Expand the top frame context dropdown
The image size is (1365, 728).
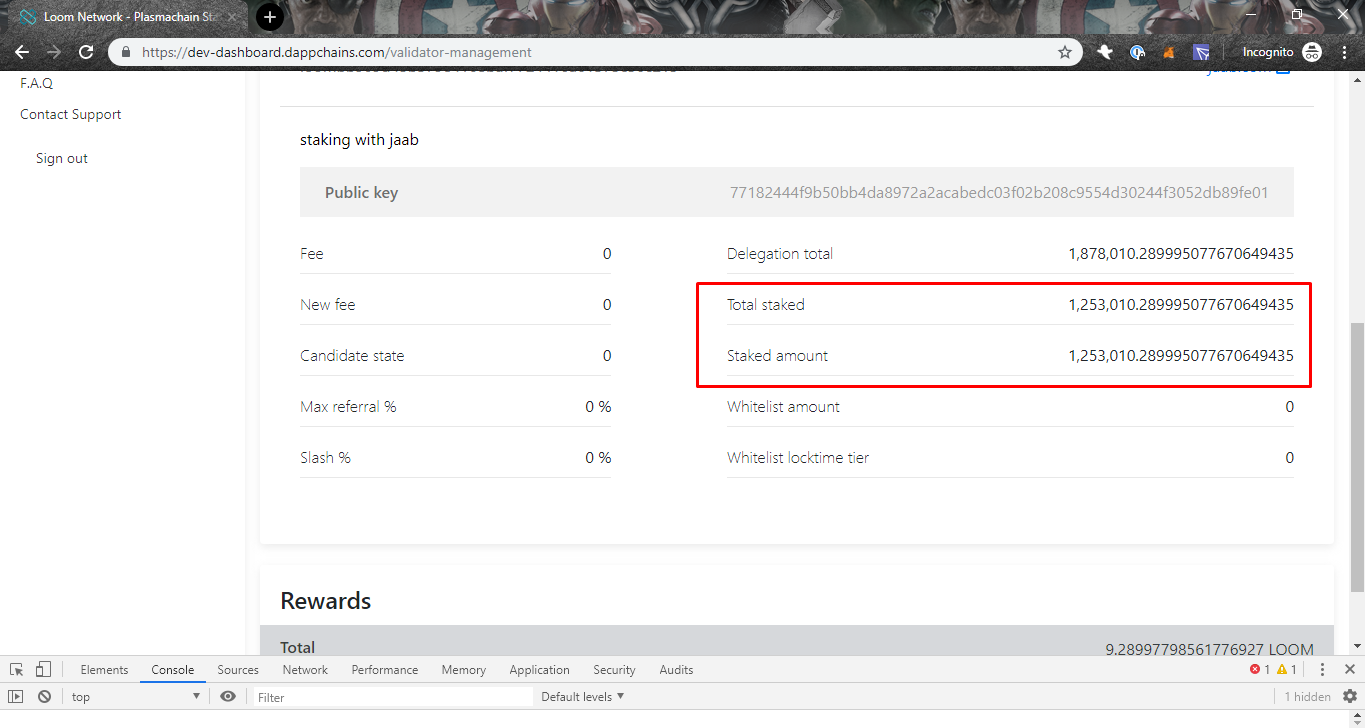pos(135,695)
